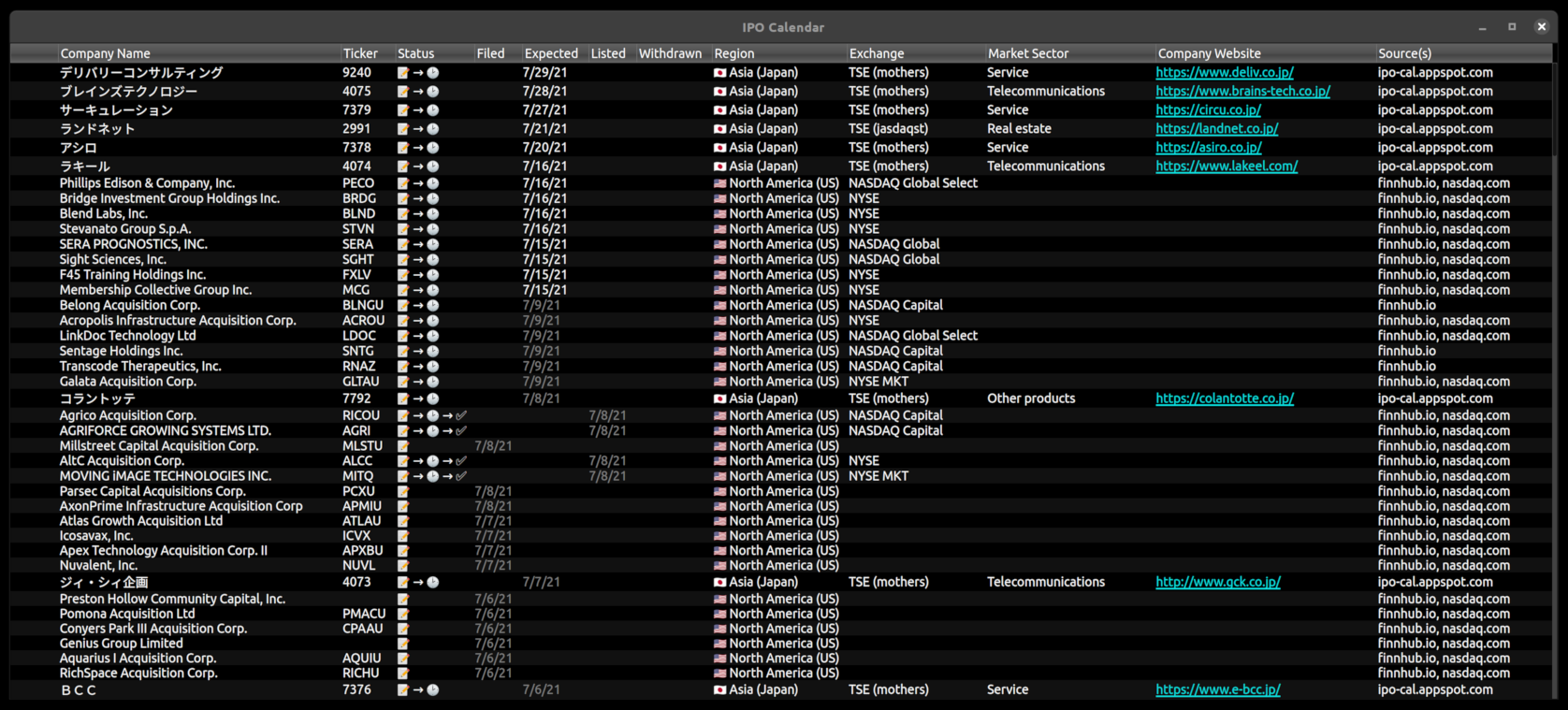Click filed status icon for Preston Hollow row
The width and height of the screenshot is (1568, 710).
pyautogui.click(x=403, y=599)
